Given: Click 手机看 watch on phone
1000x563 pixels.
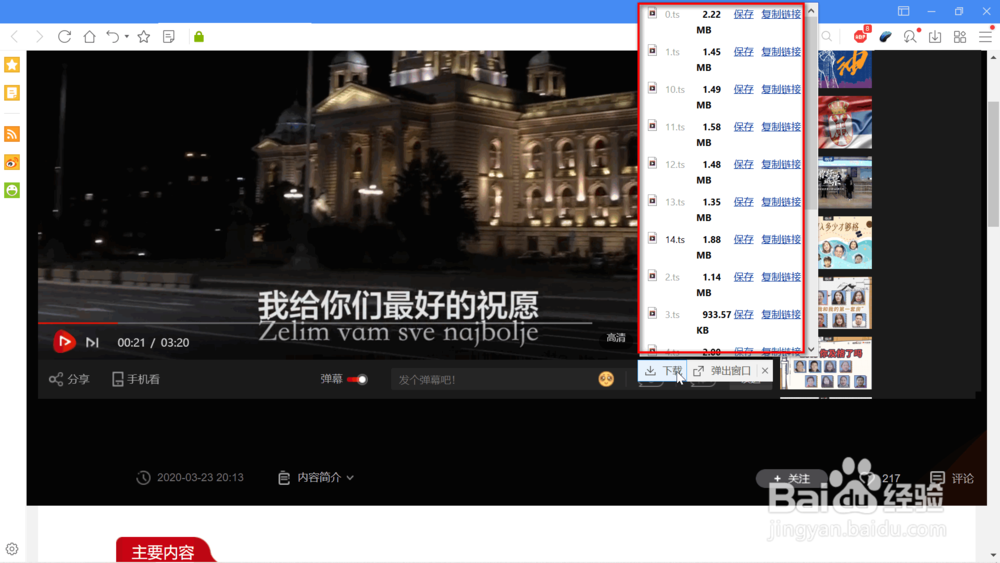Looking at the screenshot, I should pos(136,379).
